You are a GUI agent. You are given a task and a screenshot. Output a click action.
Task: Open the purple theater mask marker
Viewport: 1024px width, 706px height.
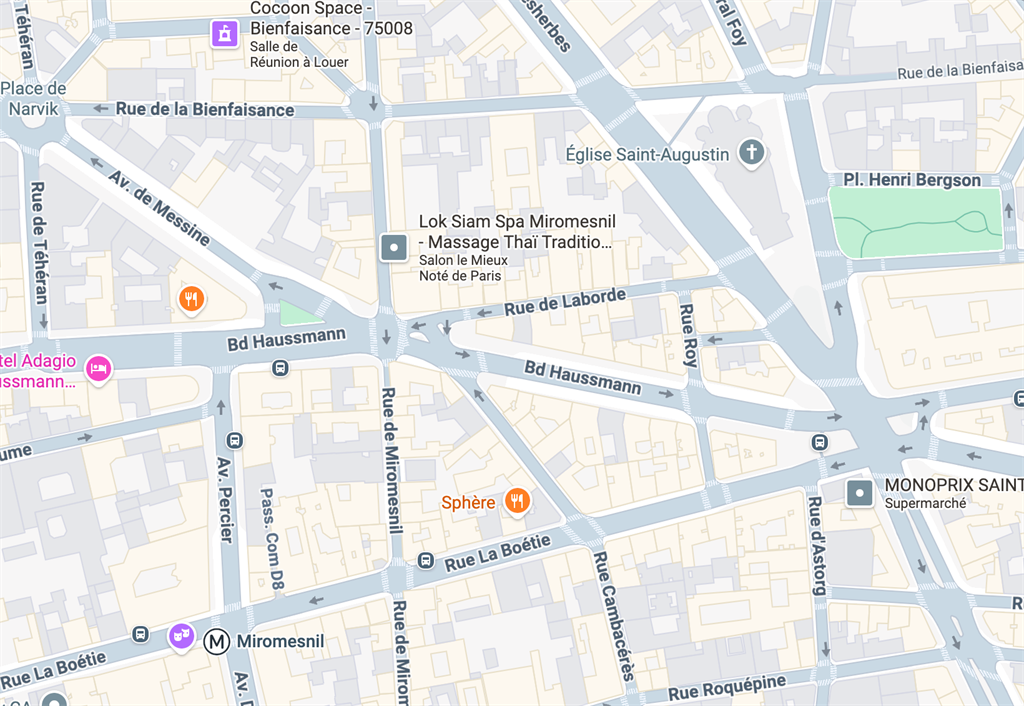181,635
